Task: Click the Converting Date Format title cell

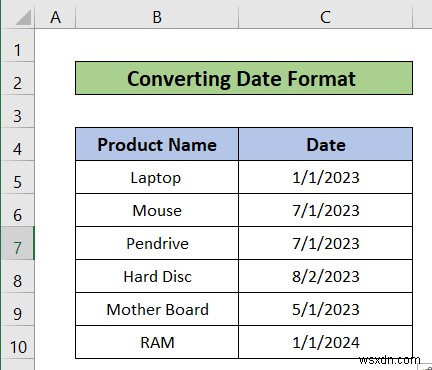Action: click(244, 78)
